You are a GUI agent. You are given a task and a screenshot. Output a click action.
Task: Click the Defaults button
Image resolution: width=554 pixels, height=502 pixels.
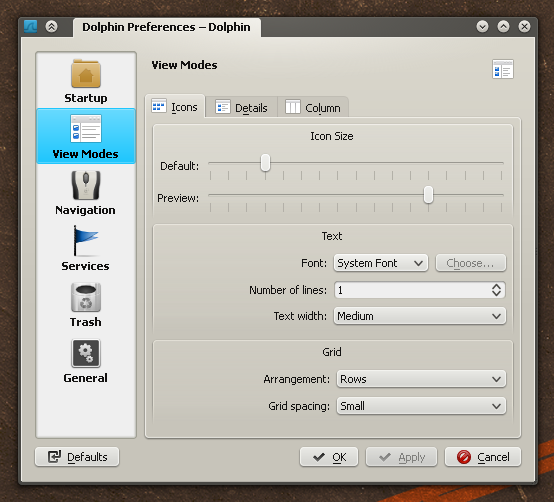pyautogui.click(x=77, y=457)
